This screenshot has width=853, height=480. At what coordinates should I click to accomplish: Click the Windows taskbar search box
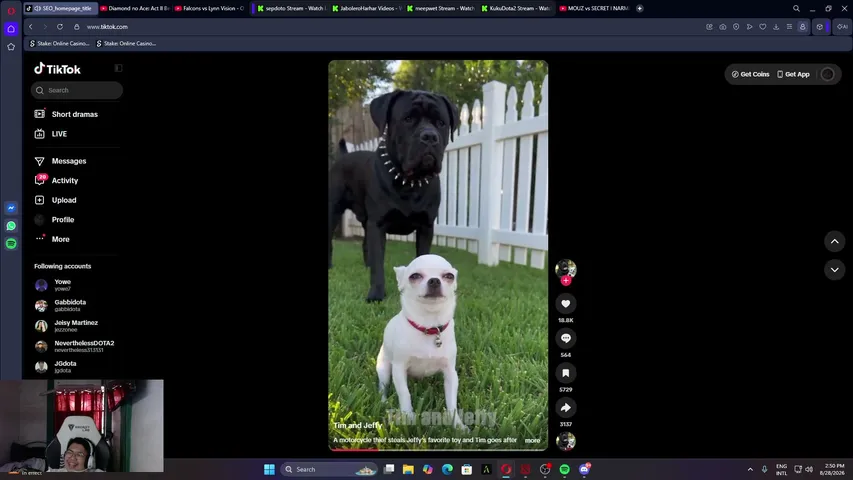click(330, 469)
